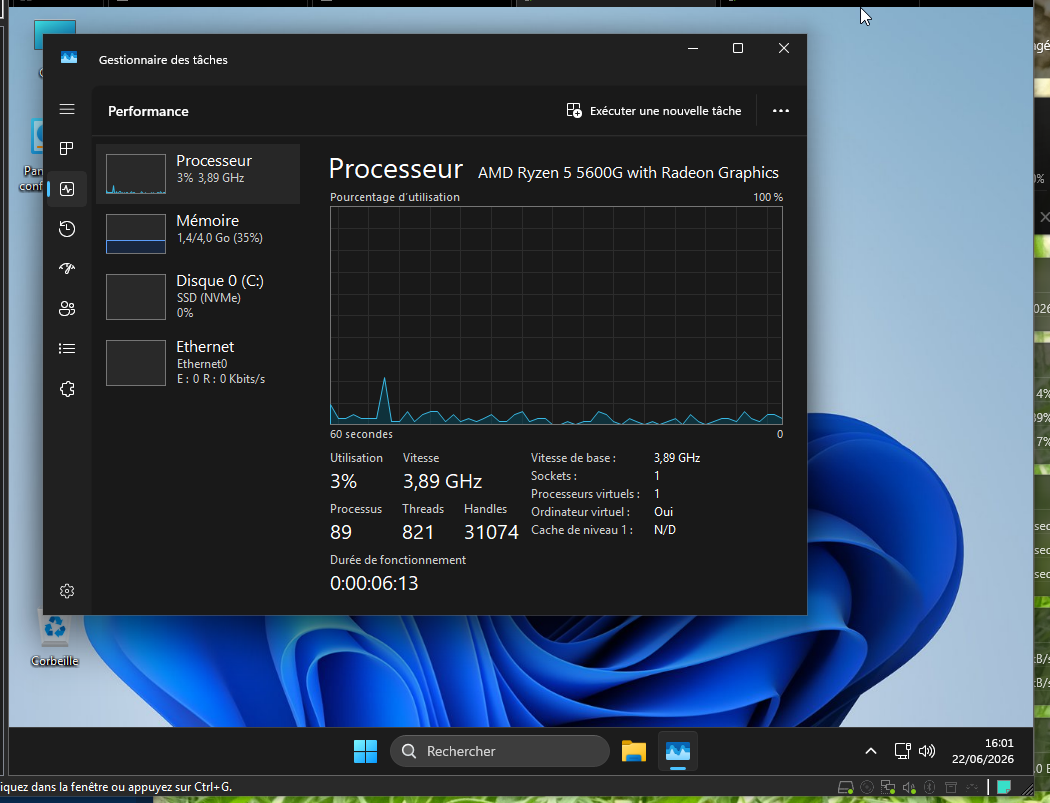
Task: Click the CPU usage percentage graph
Action: click(x=556, y=315)
